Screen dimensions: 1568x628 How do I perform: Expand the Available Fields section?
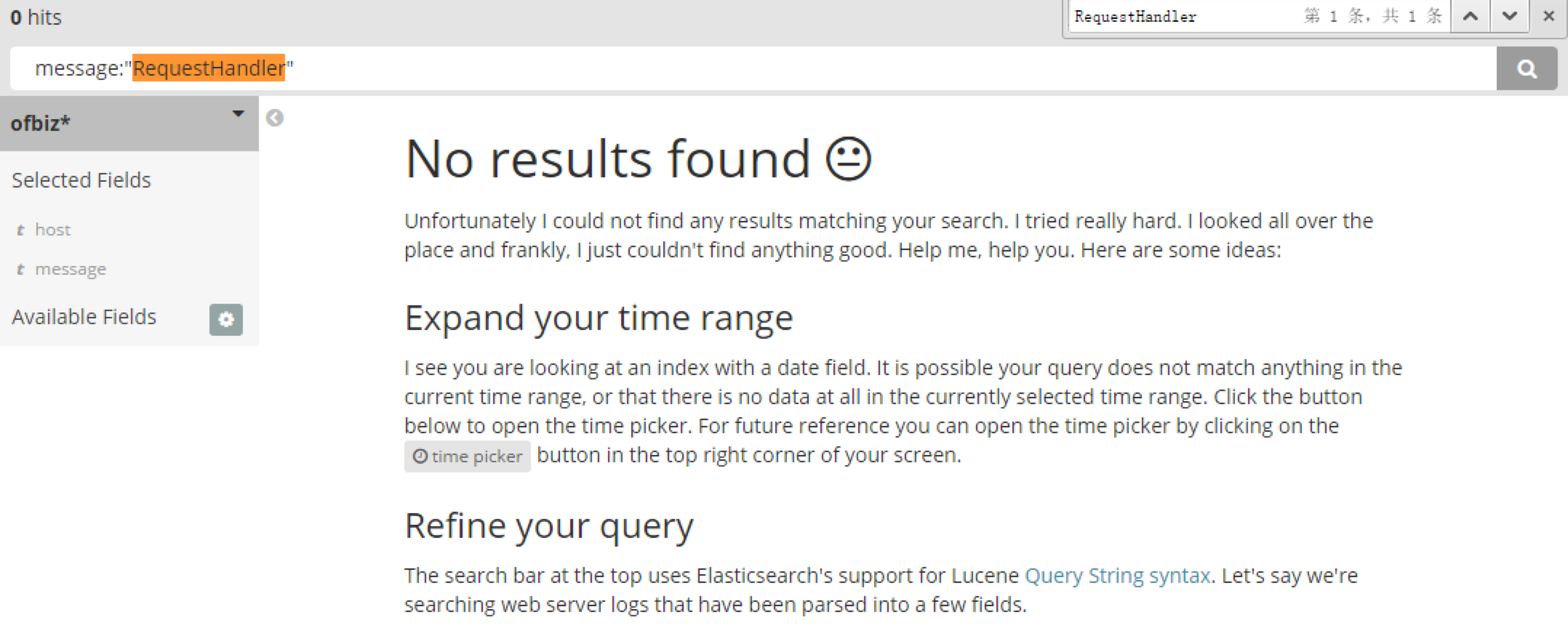(x=84, y=317)
